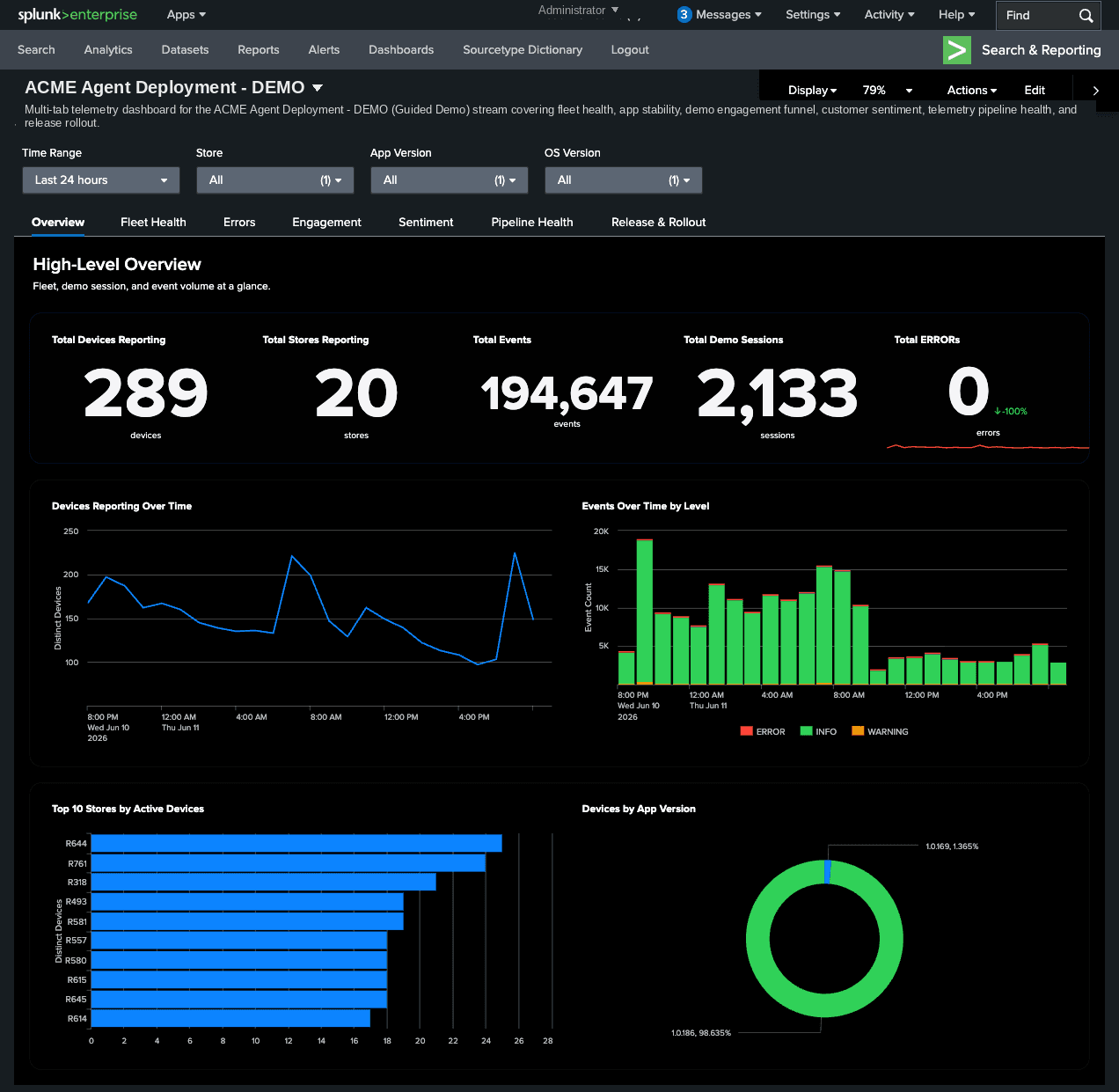Click Logout in the navigation bar

[x=630, y=50]
